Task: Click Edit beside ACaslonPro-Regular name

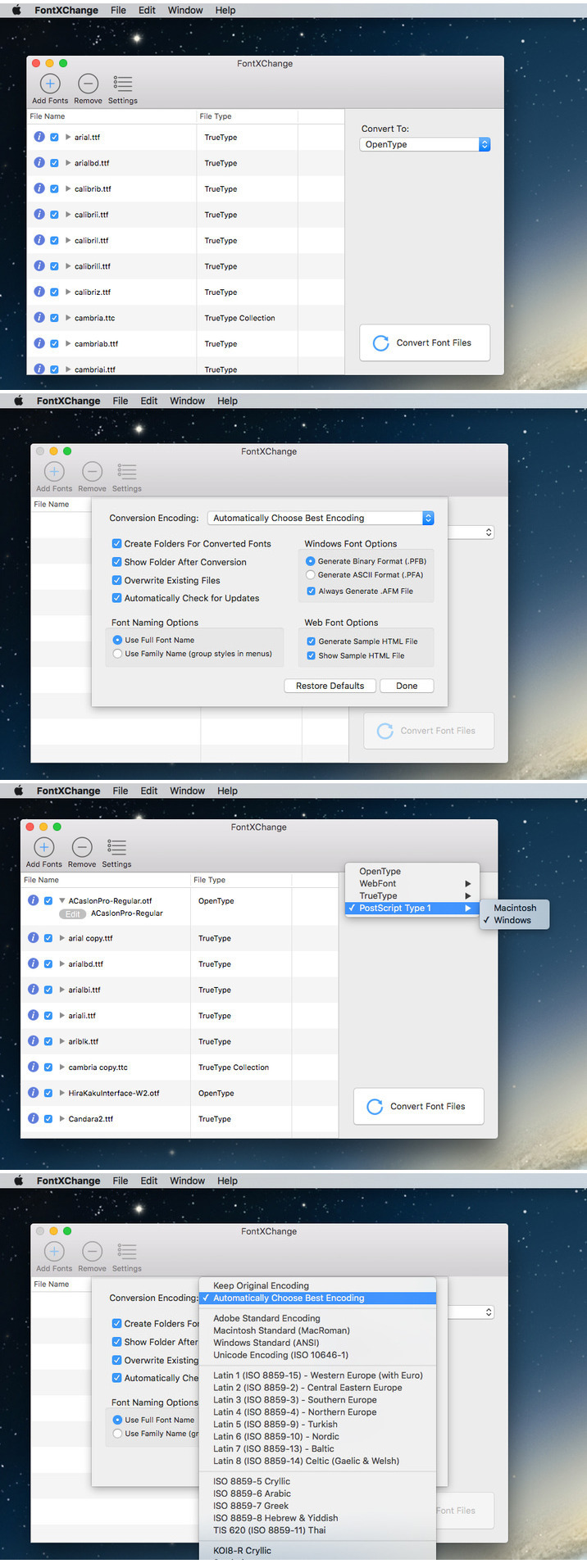Action: coord(73,913)
